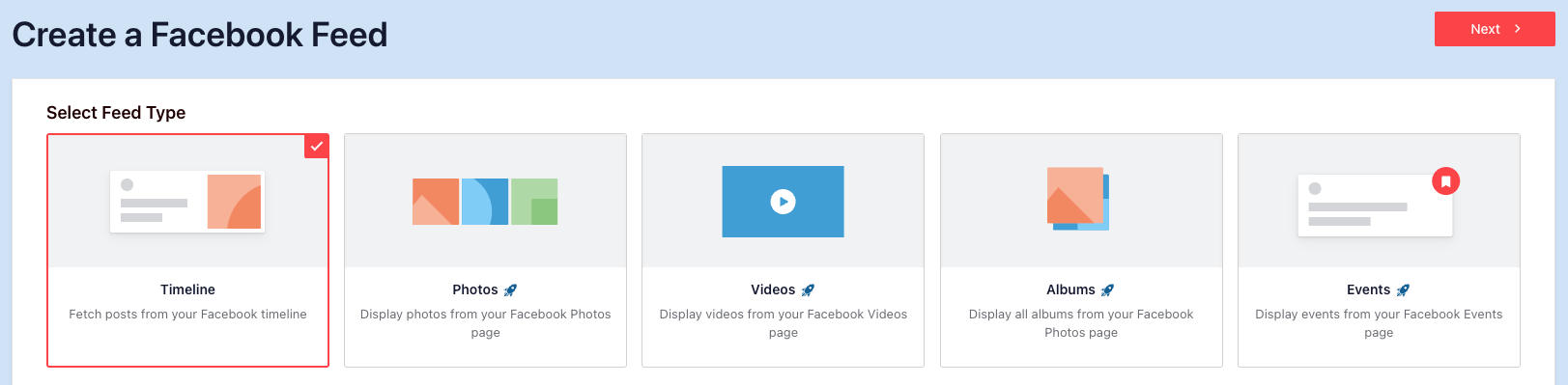The height and width of the screenshot is (385, 1568).
Task: Select the Timeline feed illustration
Action: (187, 202)
